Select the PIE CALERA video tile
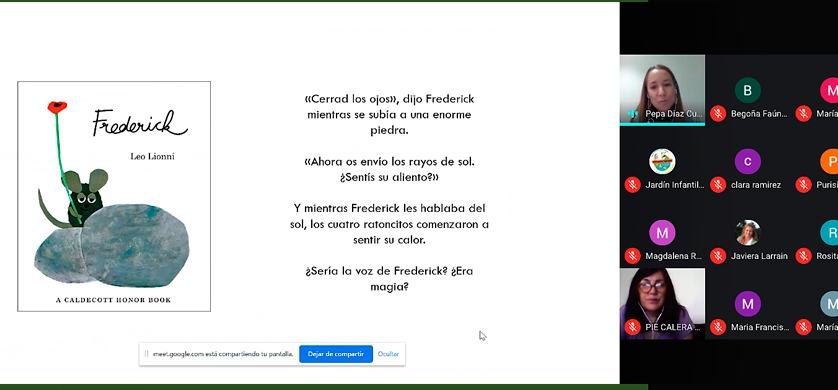Image resolution: width=838 pixels, height=390 pixels. [x=662, y=303]
